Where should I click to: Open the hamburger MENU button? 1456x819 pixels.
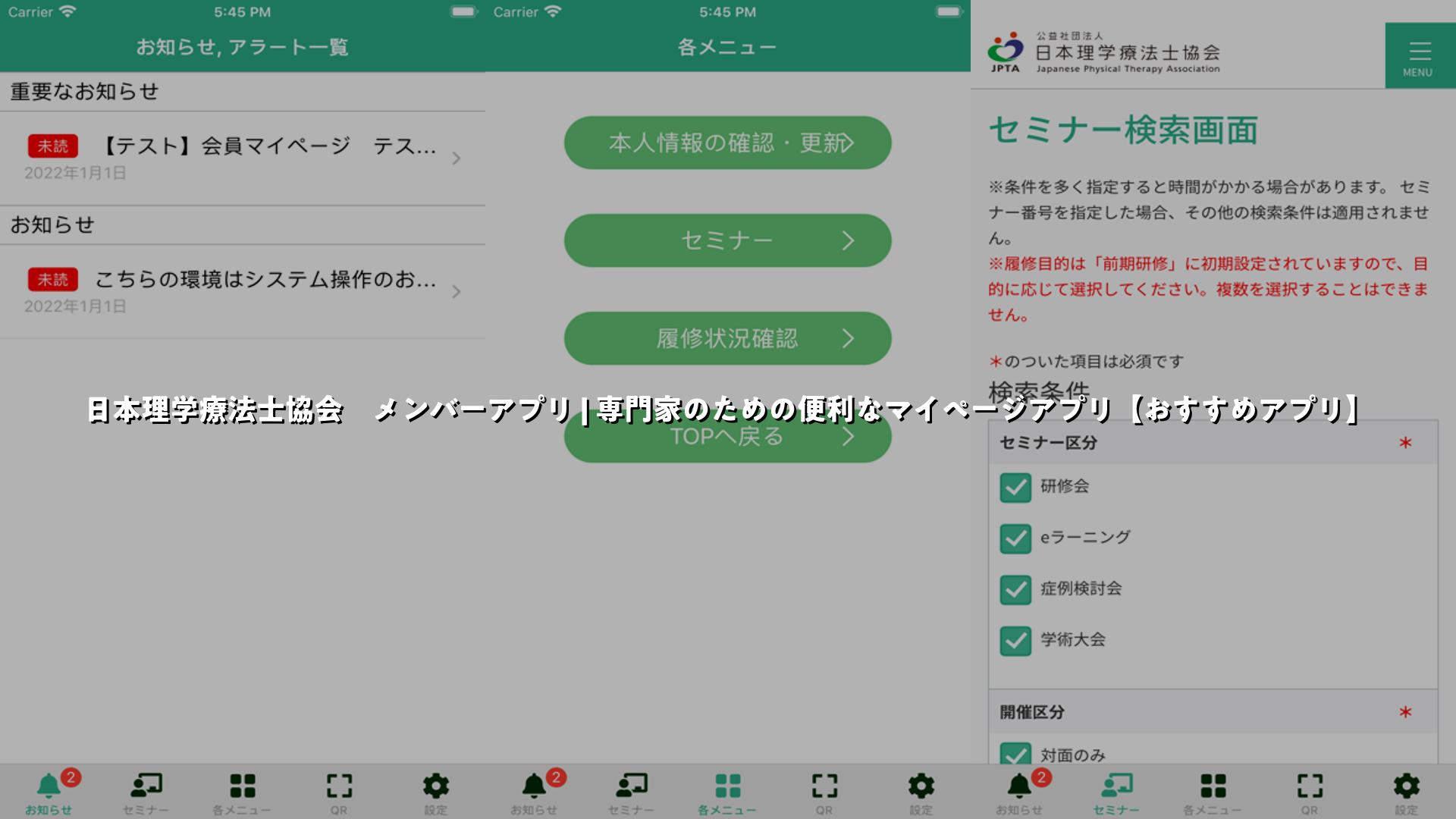click(1420, 55)
